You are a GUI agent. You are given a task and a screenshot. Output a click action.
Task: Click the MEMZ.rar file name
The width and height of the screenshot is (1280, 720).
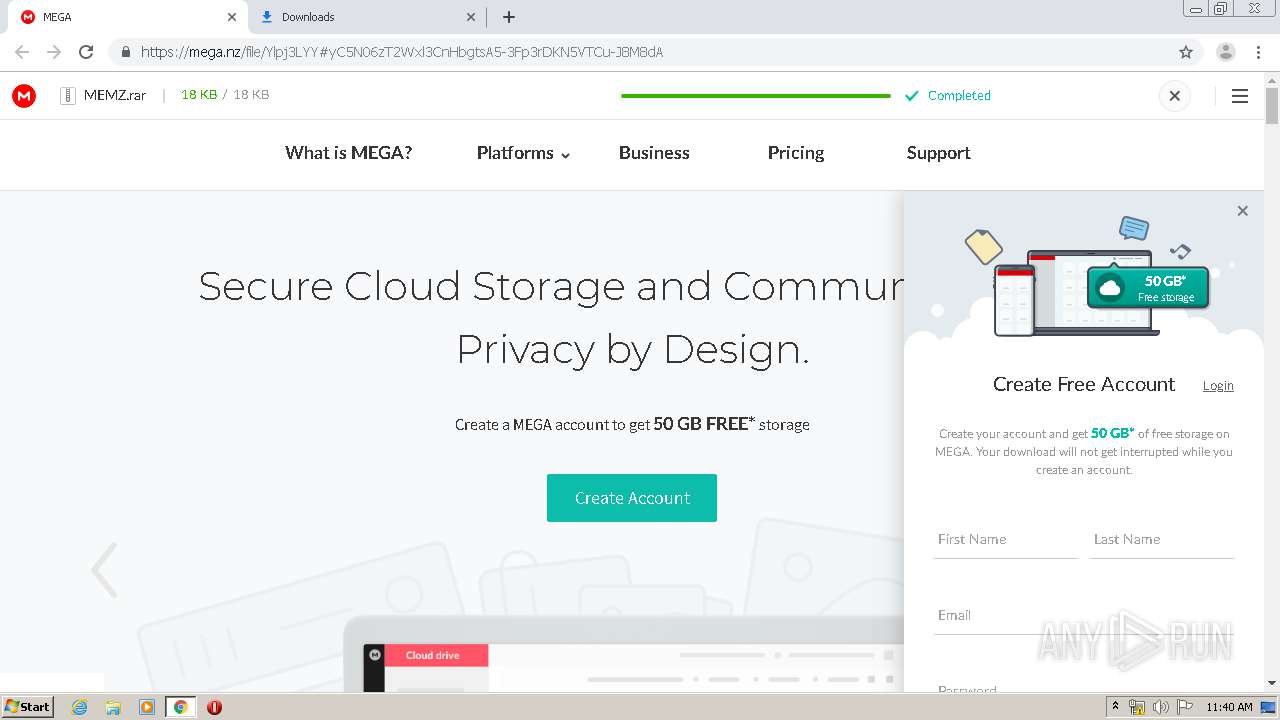tap(115, 96)
